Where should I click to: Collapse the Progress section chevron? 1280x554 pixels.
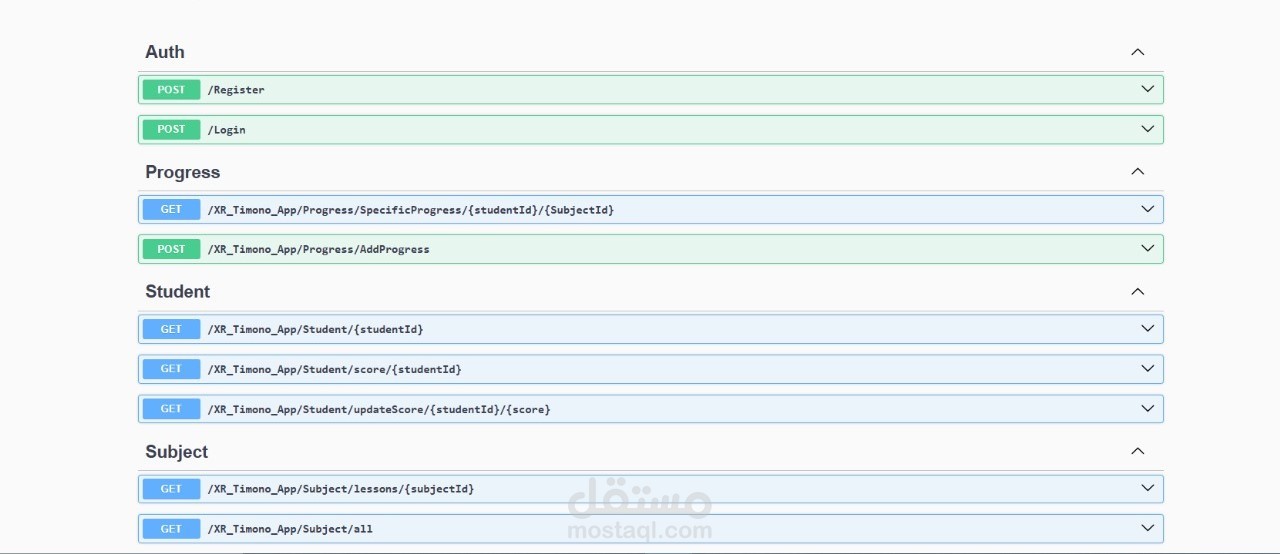(x=1137, y=172)
